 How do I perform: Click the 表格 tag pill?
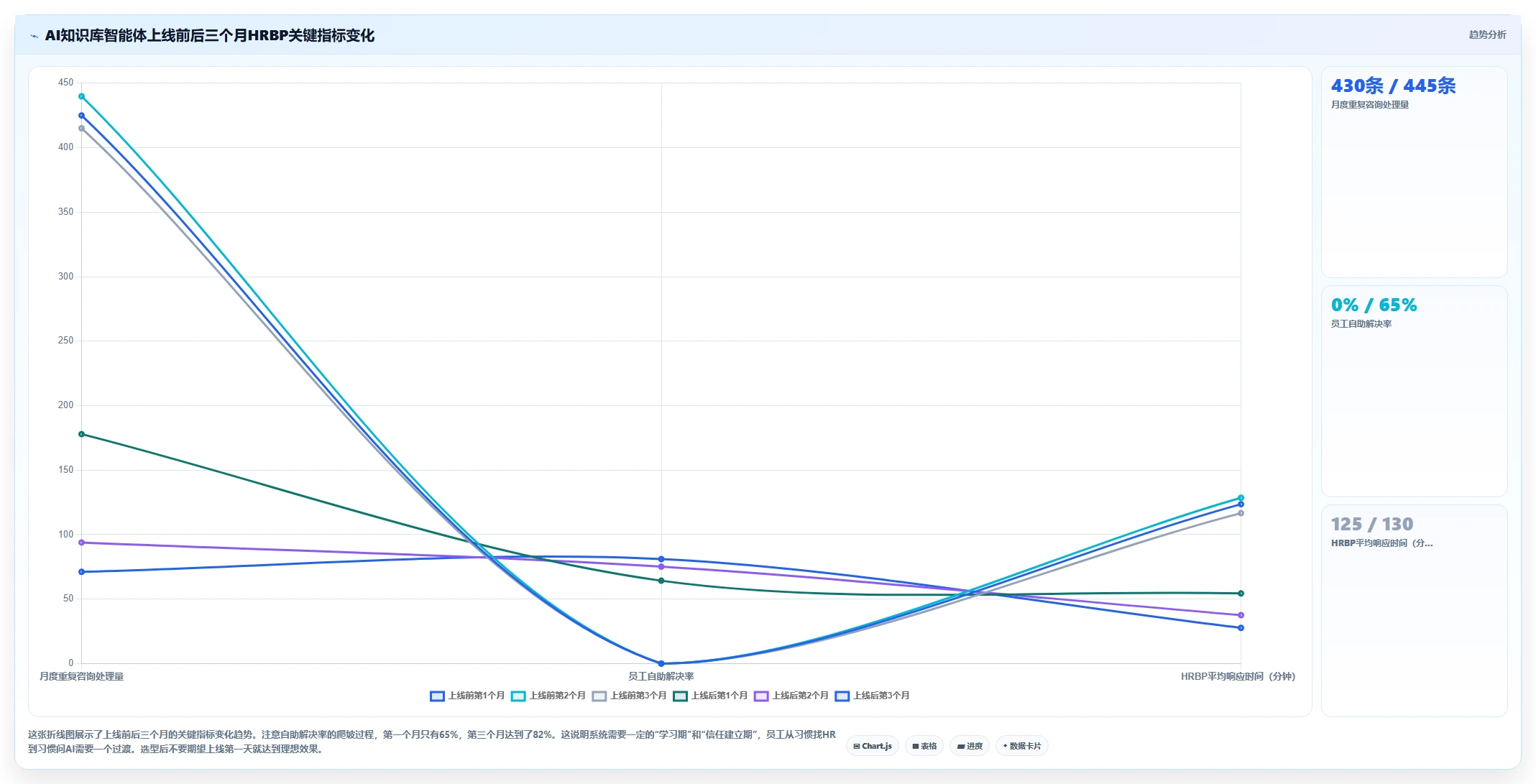coord(924,746)
